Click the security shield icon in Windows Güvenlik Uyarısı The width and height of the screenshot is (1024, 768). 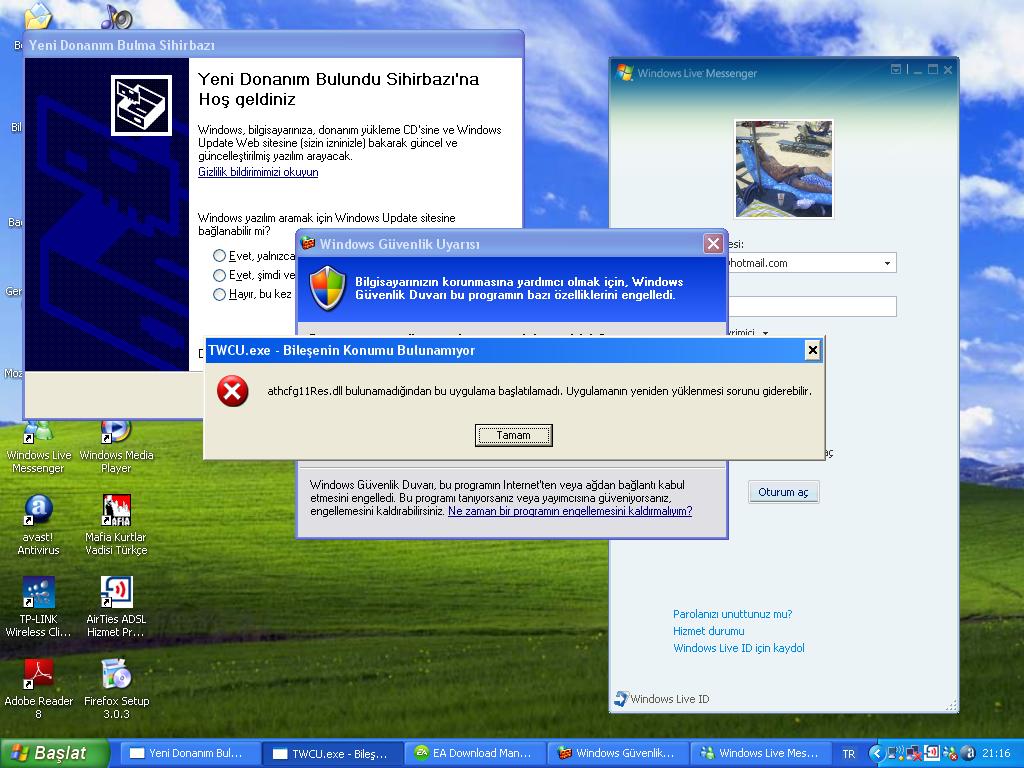coord(327,288)
